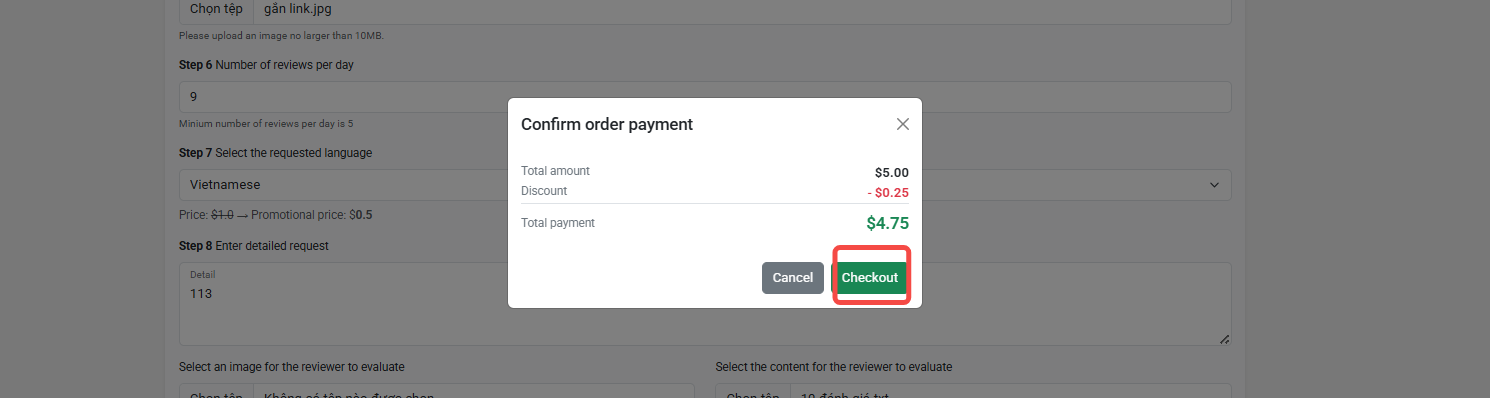The width and height of the screenshot is (1490, 398).
Task: Click inside the Detail request textarea
Action: [x=705, y=304]
